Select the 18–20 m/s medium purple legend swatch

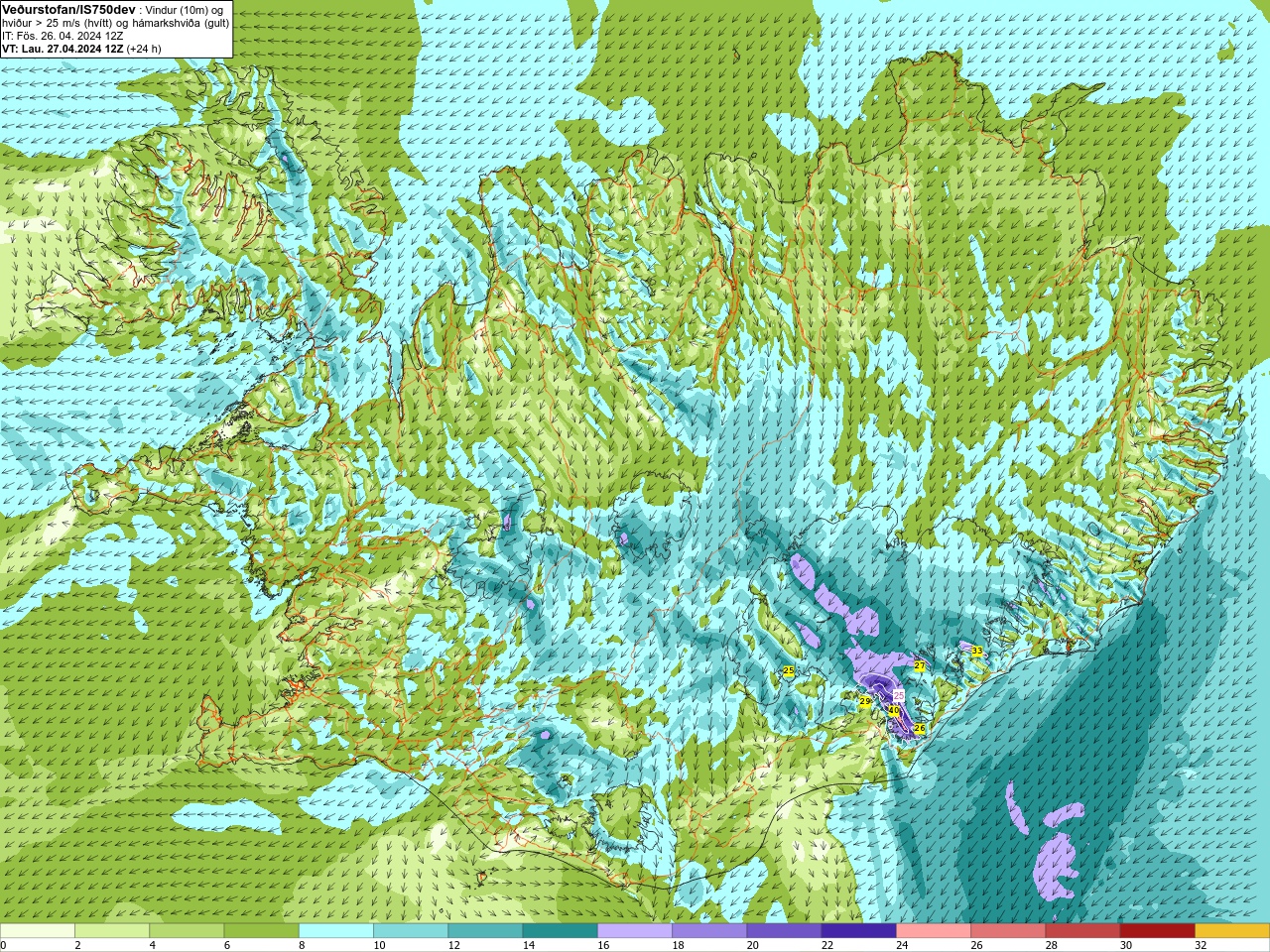pos(709,931)
